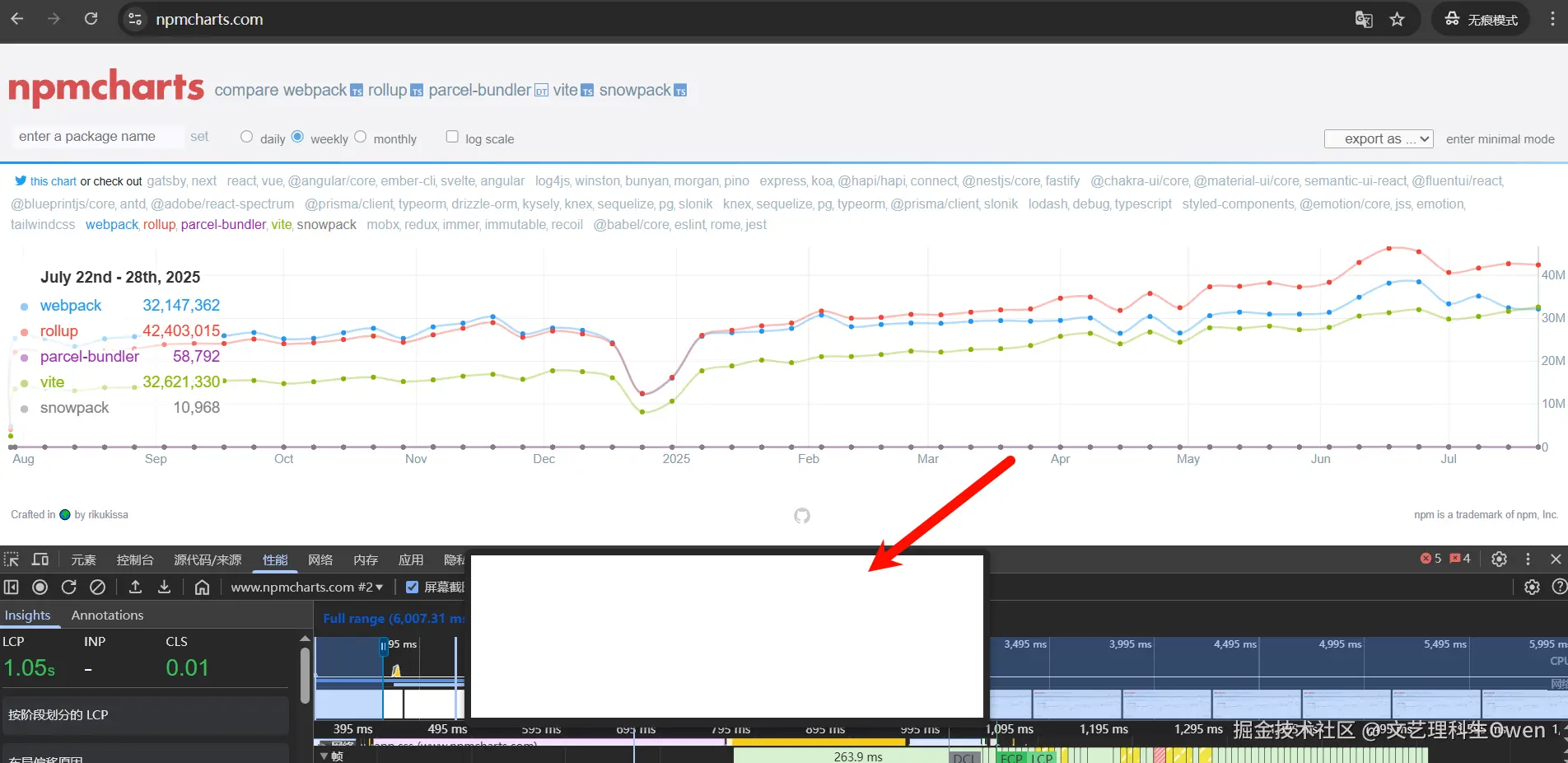Click the issues count badge showing 4
The height and width of the screenshot is (763, 1568).
[1460, 559]
